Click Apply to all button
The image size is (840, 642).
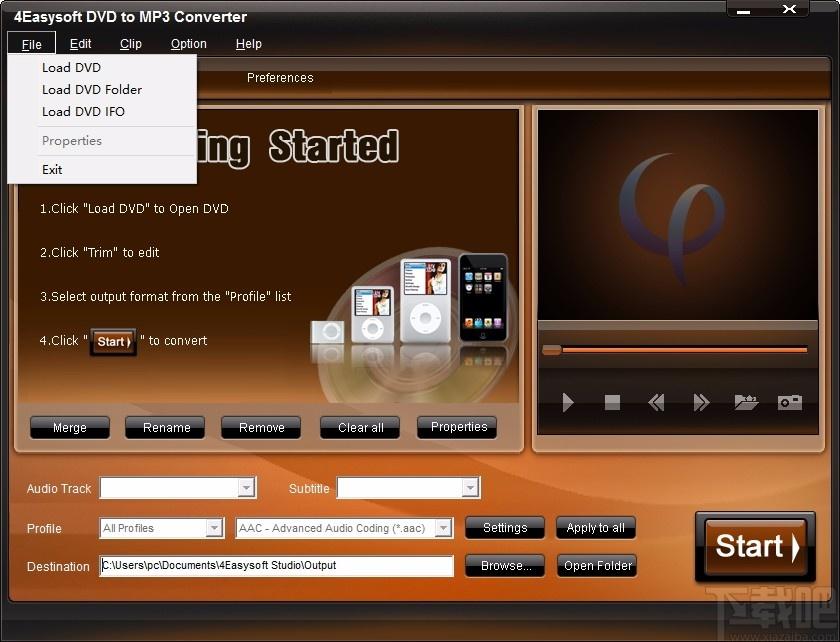coord(596,528)
